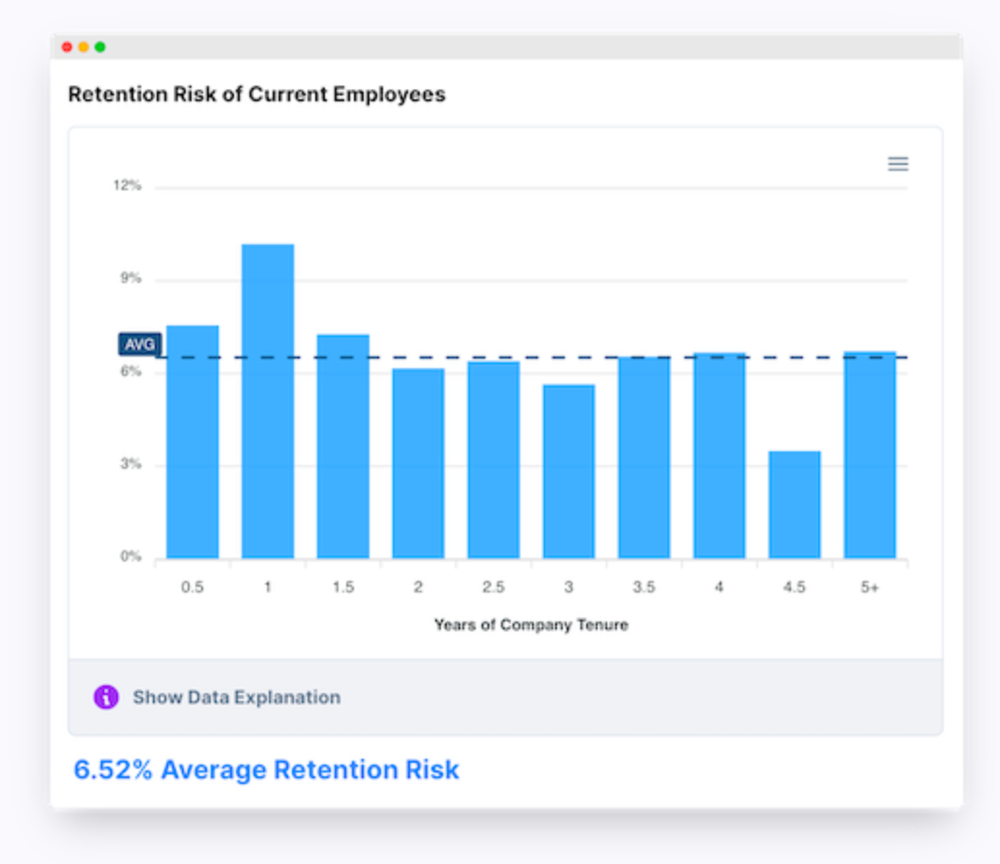Screen dimensions: 1000x864
Task: Click the 4.5 x-axis label
Action: coord(795,587)
